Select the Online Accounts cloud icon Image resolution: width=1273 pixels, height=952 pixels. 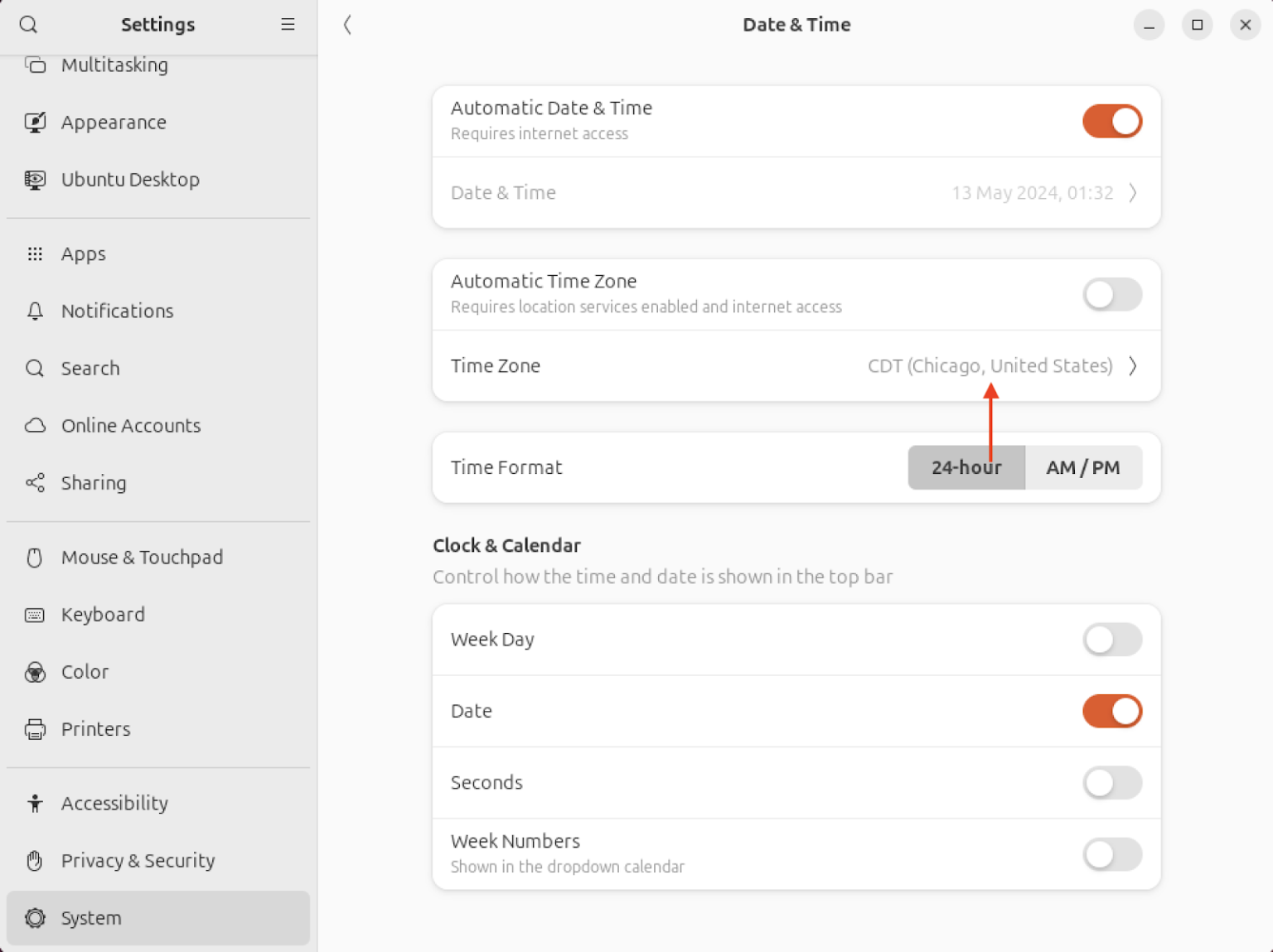pos(34,425)
